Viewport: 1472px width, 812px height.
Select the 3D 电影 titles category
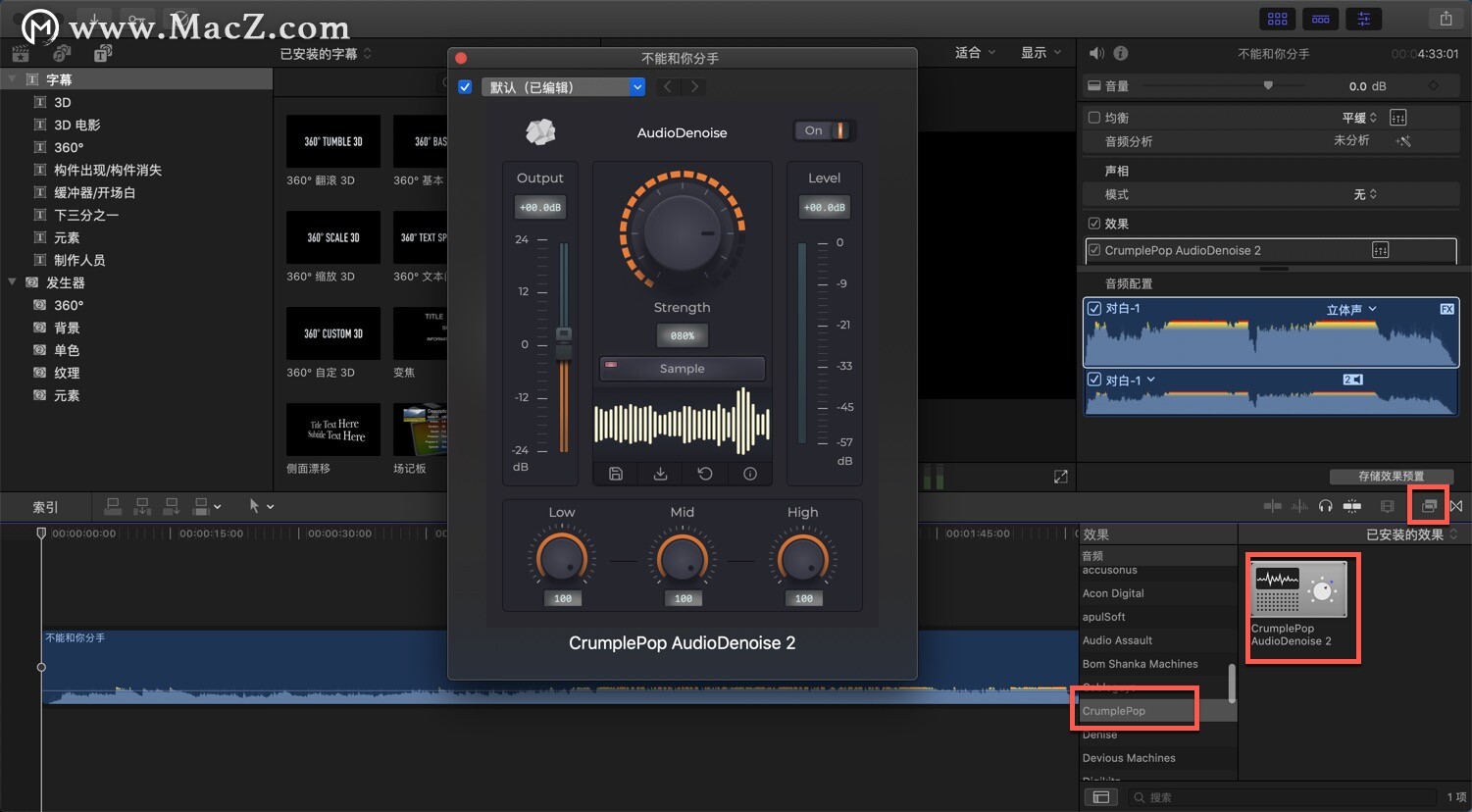point(77,125)
